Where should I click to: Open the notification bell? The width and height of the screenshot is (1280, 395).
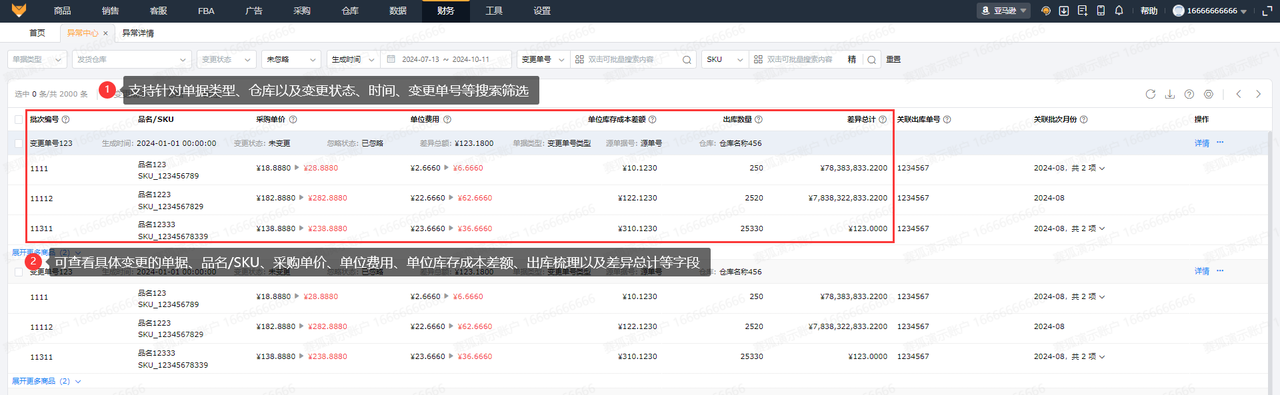[x=1119, y=11]
